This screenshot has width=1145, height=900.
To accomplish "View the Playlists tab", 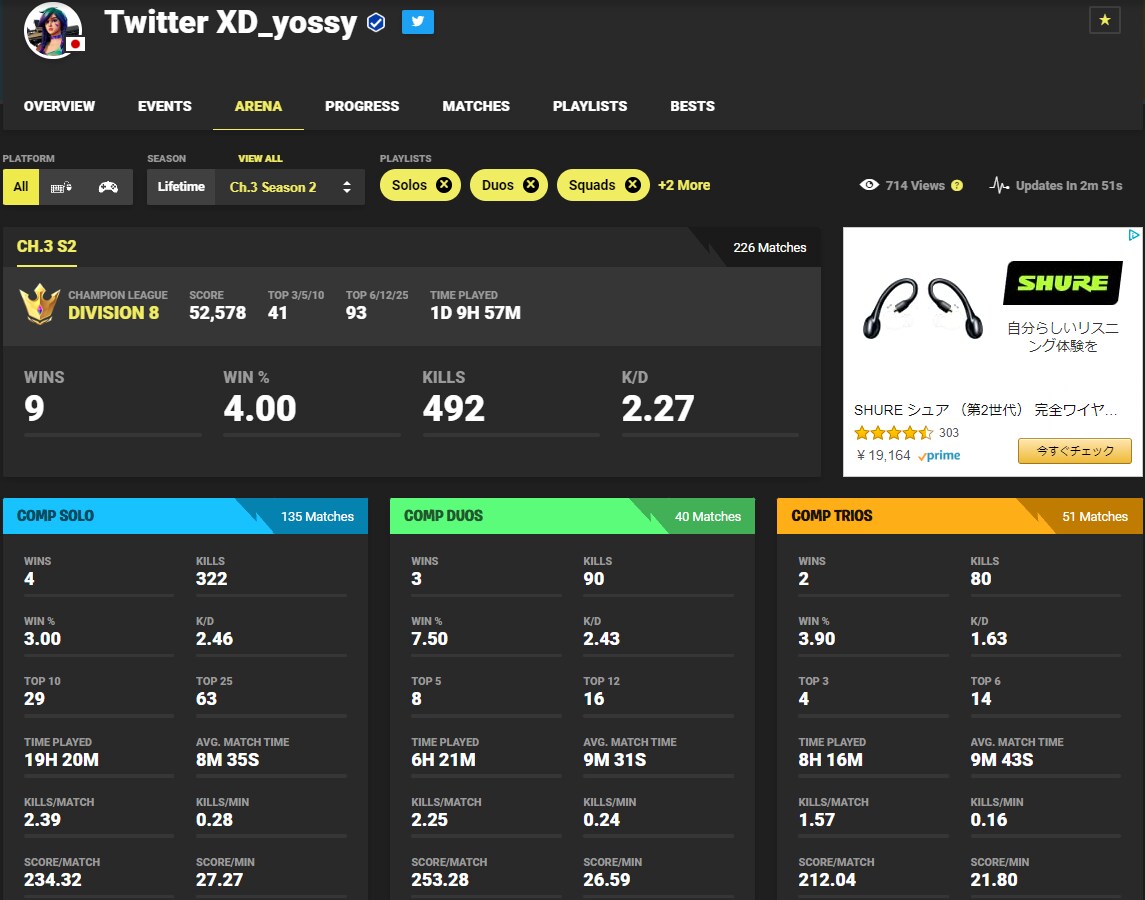I will coord(590,106).
